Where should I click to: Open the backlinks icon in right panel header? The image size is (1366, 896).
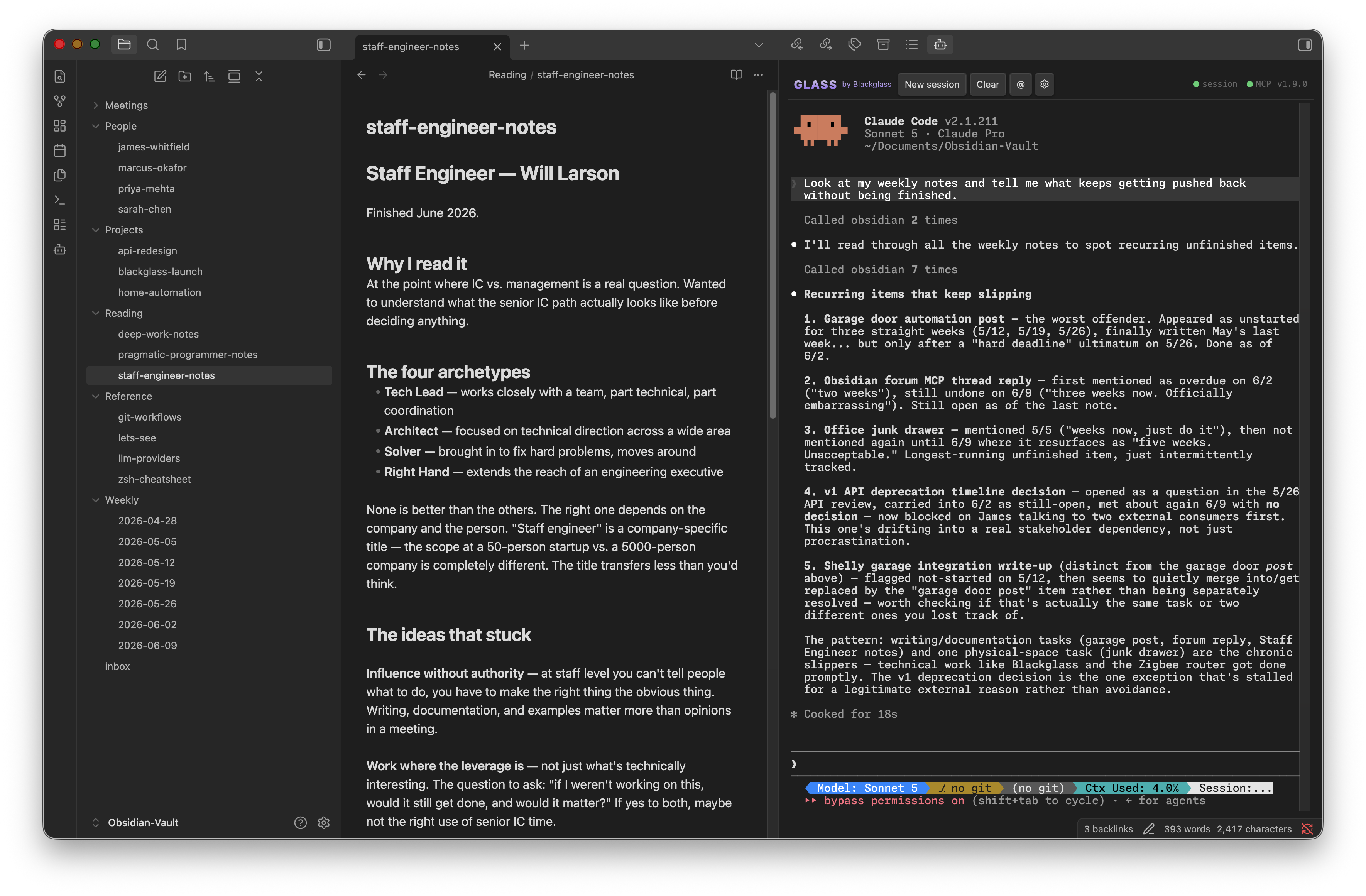[x=797, y=44]
